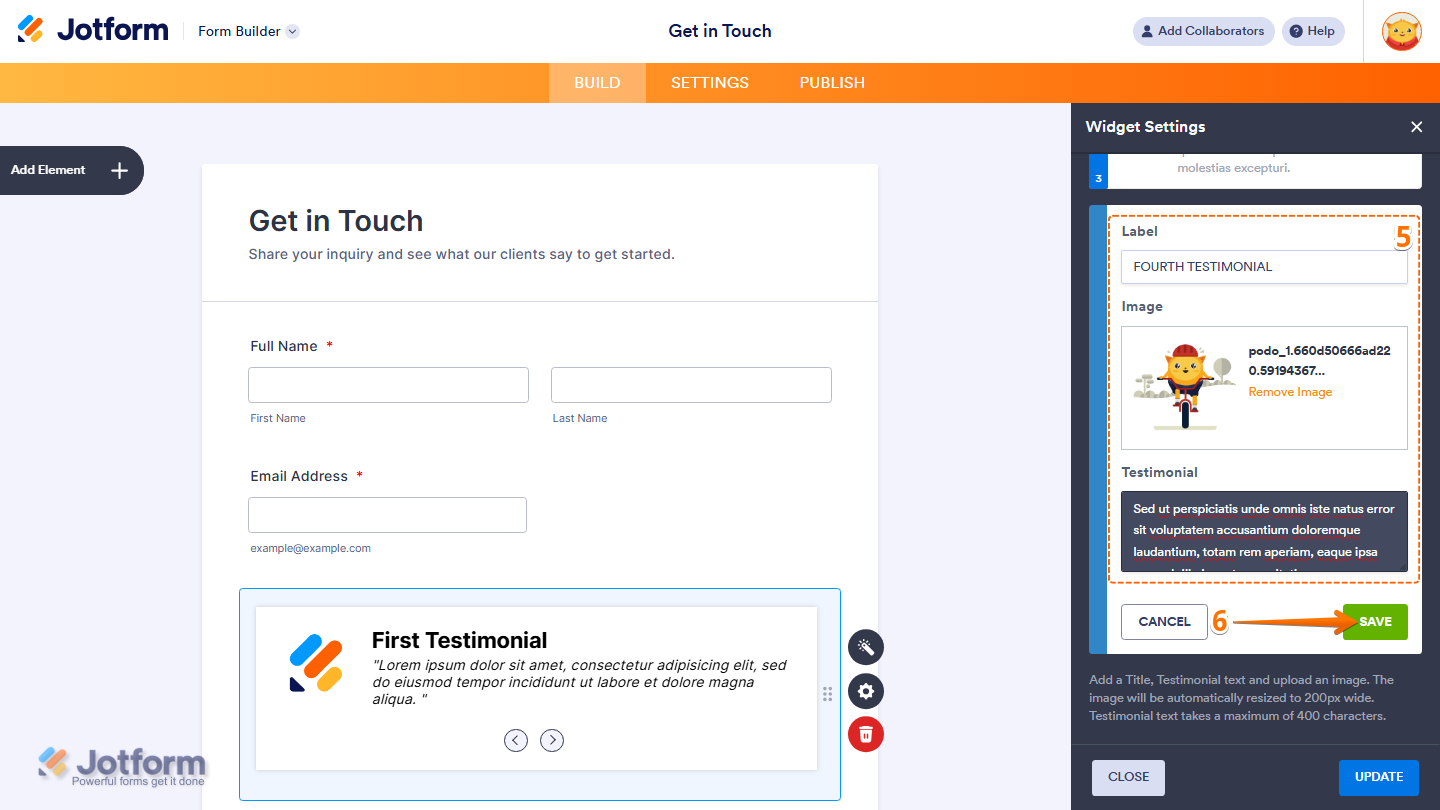Save the Fourth Testimonial widget settings
Viewport: 1440px width, 810px height.
(x=1375, y=621)
